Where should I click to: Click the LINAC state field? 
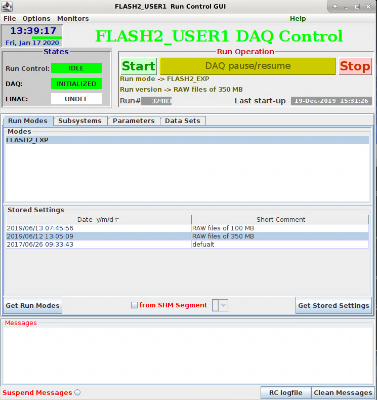(x=76, y=99)
